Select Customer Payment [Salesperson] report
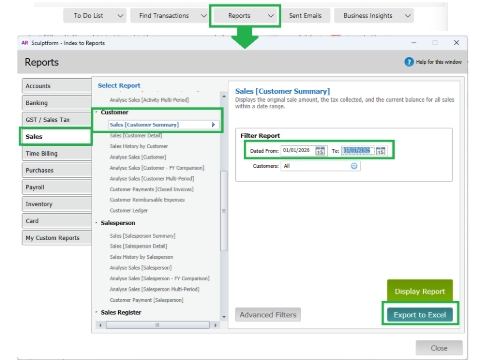The image size is (480, 360). [x=146, y=300]
